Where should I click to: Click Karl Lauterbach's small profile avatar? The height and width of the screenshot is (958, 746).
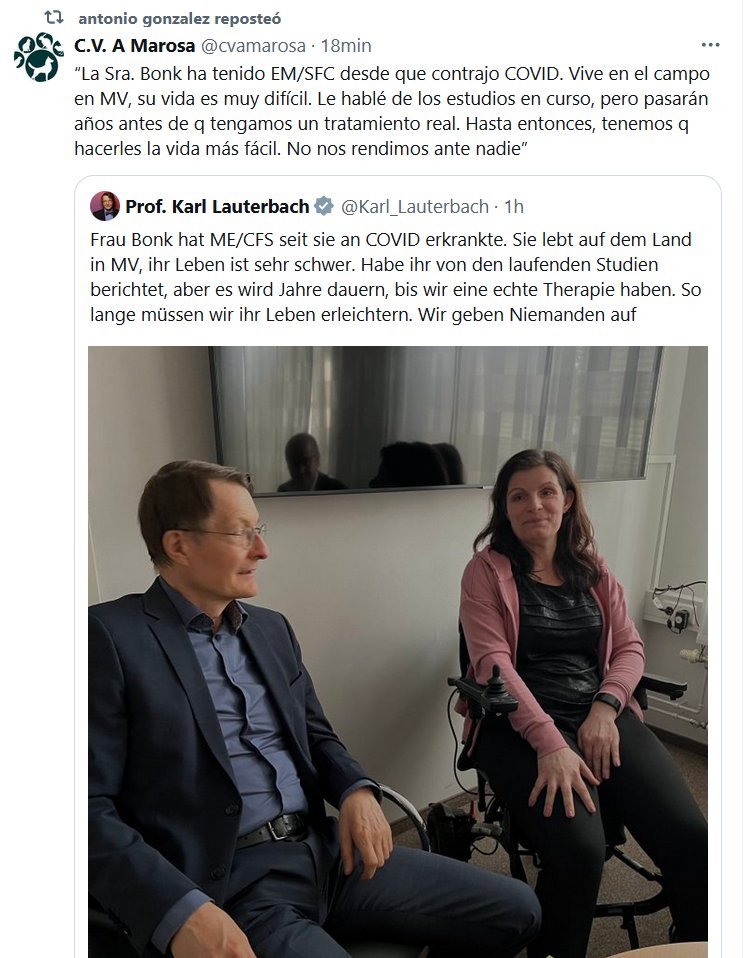pyautogui.click(x=105, y=206)
